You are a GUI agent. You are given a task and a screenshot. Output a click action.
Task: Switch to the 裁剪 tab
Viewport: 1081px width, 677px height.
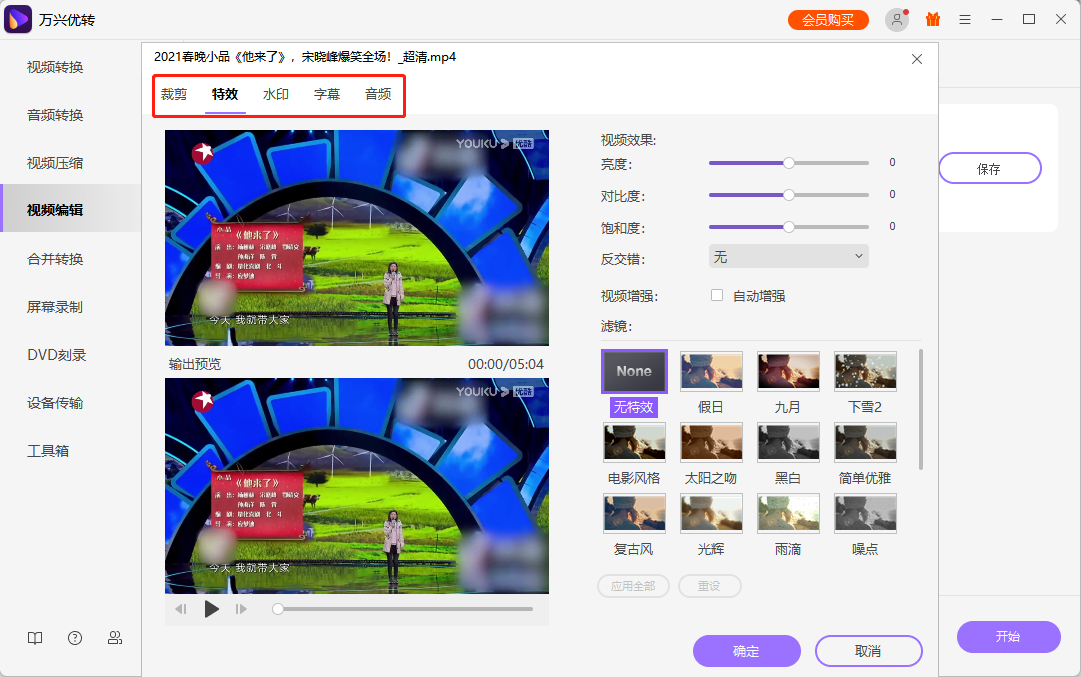point(174,94)
